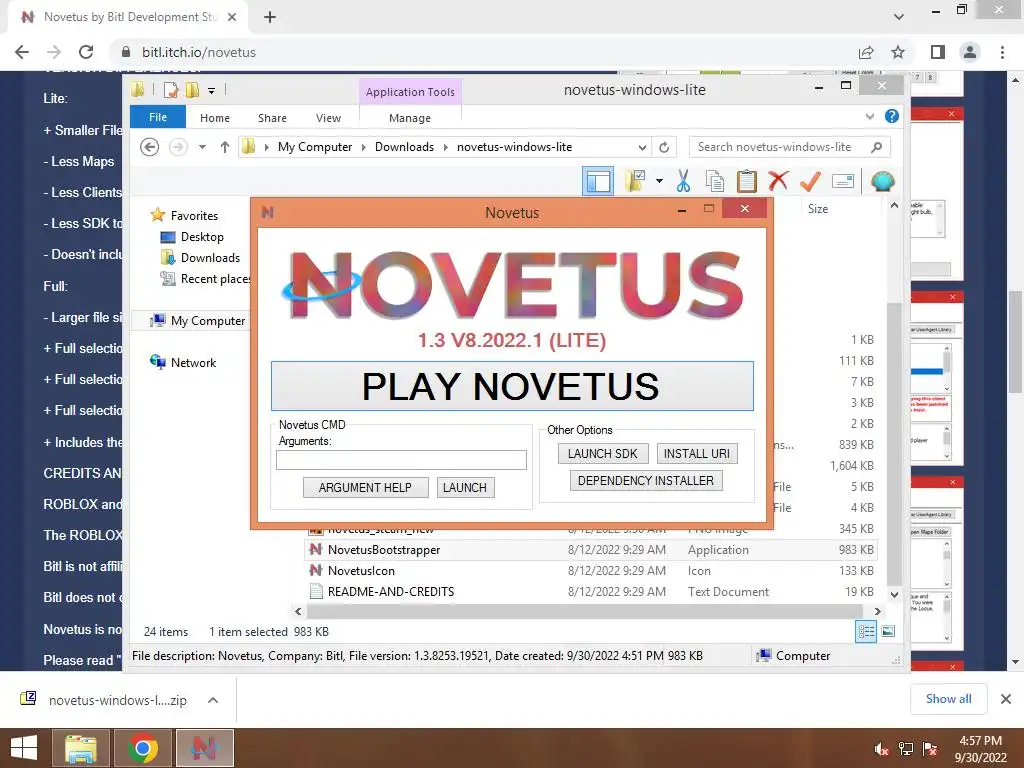Screen dimensions: 1024x768
Task: Select the Application Tools contextual tab
Action: point(410,92)
